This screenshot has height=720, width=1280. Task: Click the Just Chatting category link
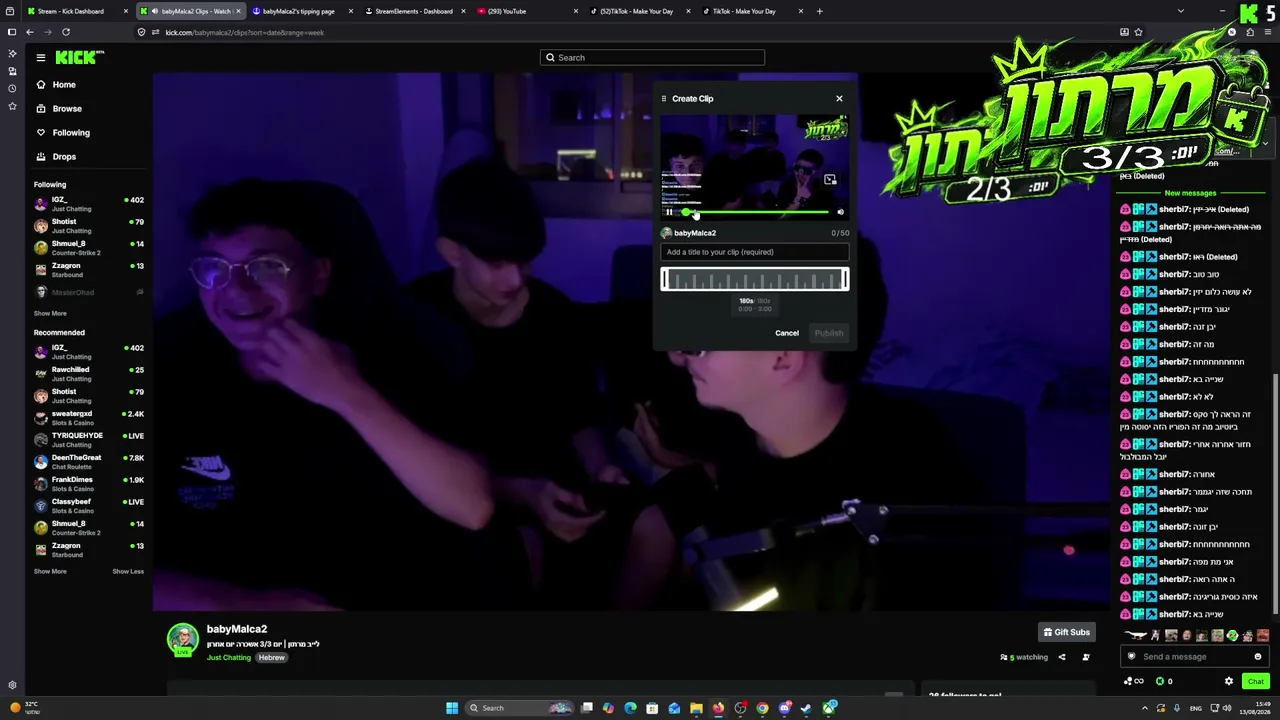229,657
